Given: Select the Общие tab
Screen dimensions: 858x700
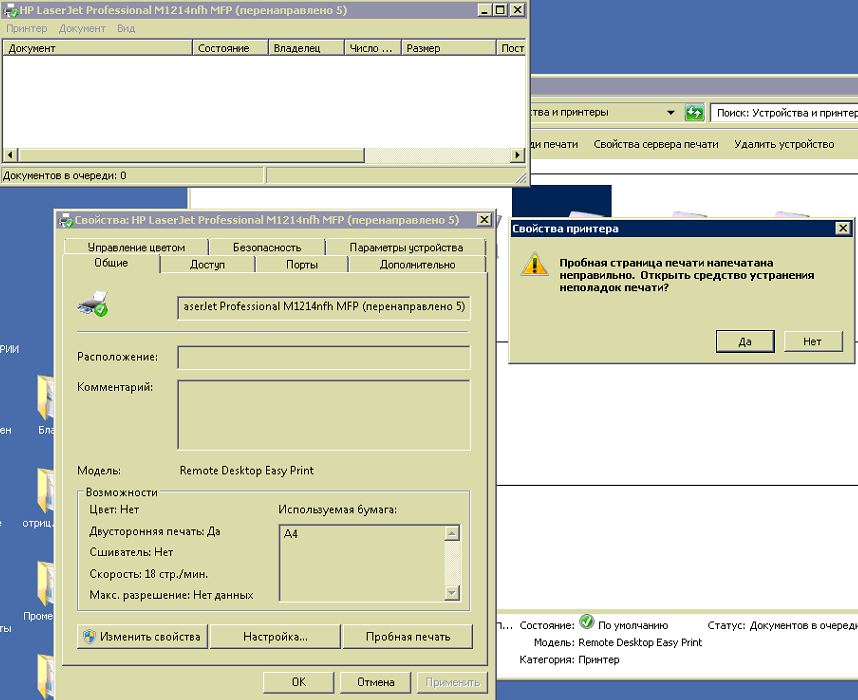Looking at the screenshot, I should 111,263.
